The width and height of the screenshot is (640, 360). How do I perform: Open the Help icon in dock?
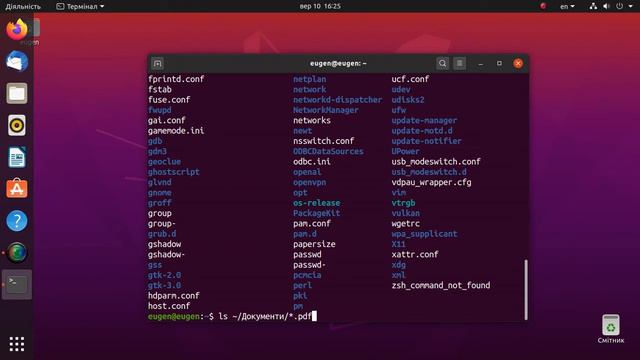17,221
